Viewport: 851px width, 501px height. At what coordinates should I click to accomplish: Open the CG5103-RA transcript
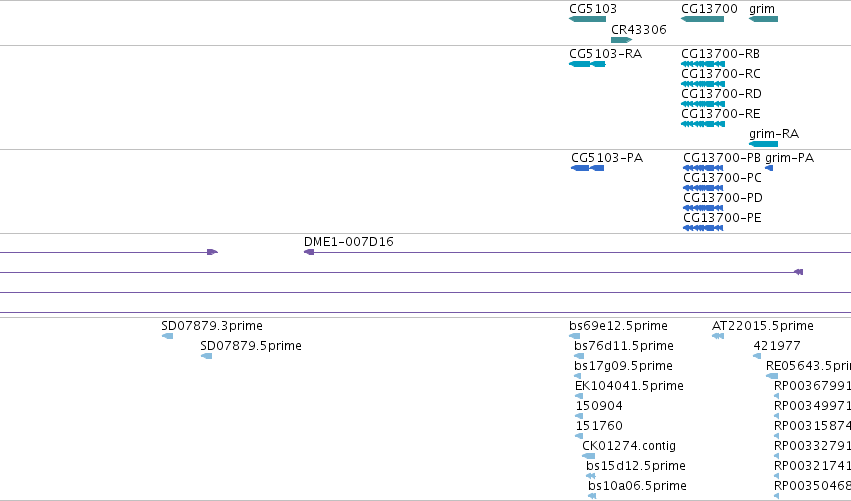605,54
